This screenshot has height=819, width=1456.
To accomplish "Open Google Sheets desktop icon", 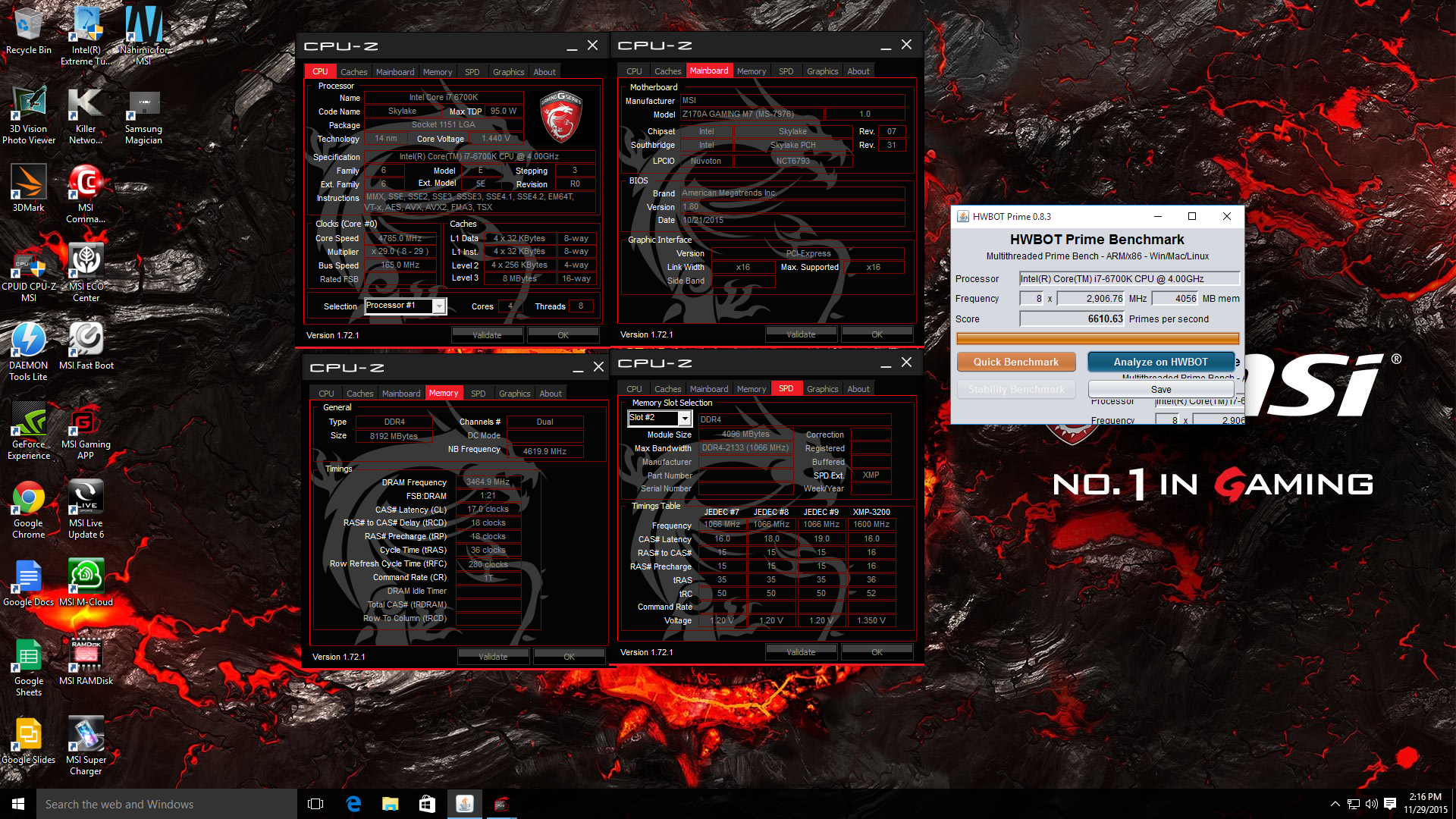I will [29, 666].
